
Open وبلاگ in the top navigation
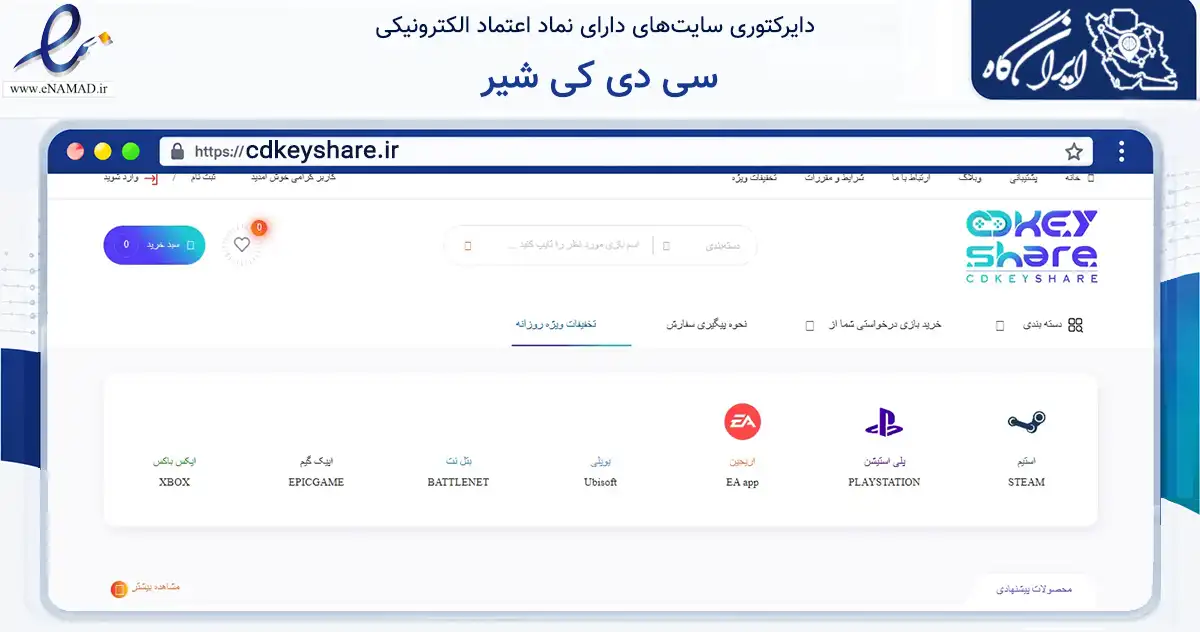(970, 178)
